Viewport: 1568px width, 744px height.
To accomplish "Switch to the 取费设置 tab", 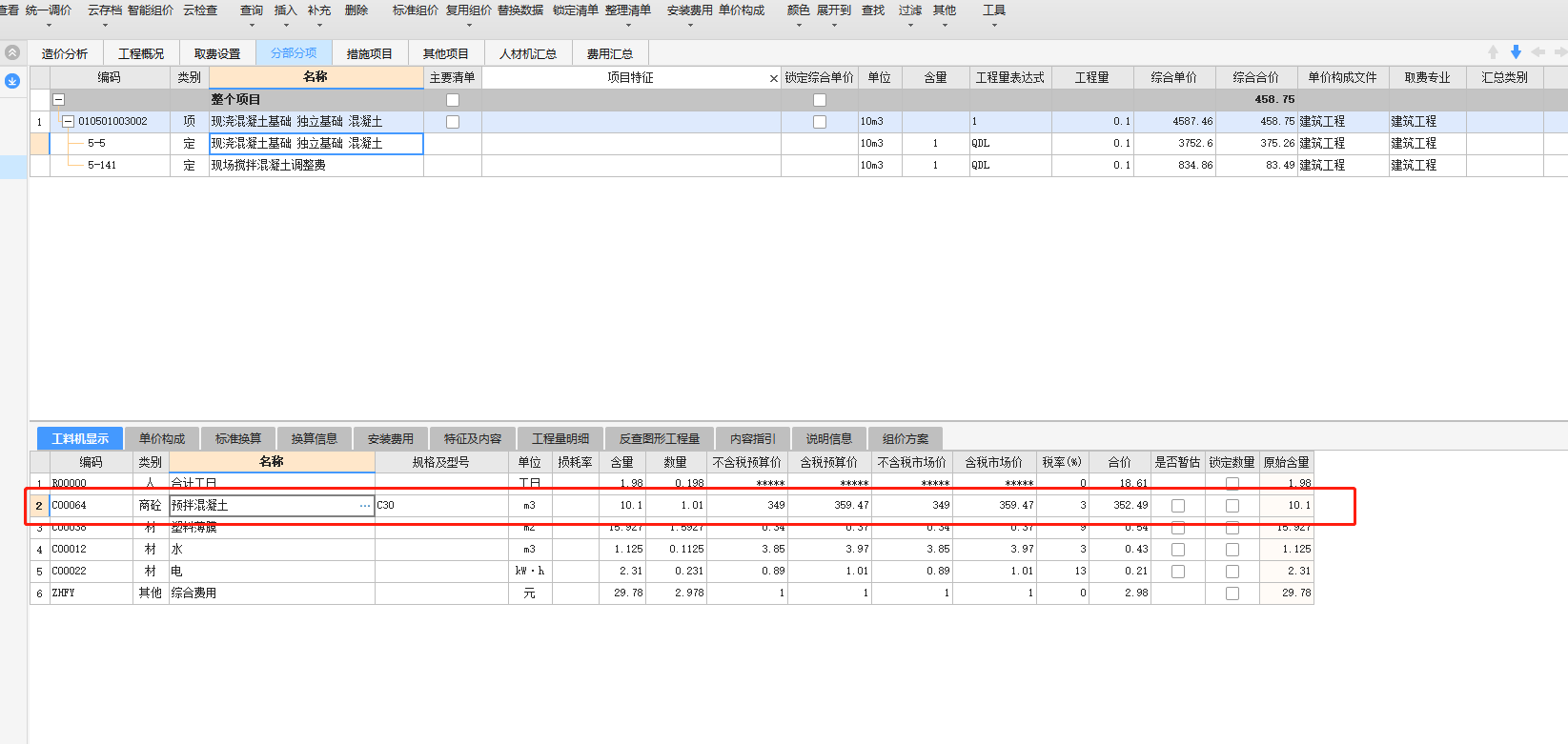I will (217, 53).
